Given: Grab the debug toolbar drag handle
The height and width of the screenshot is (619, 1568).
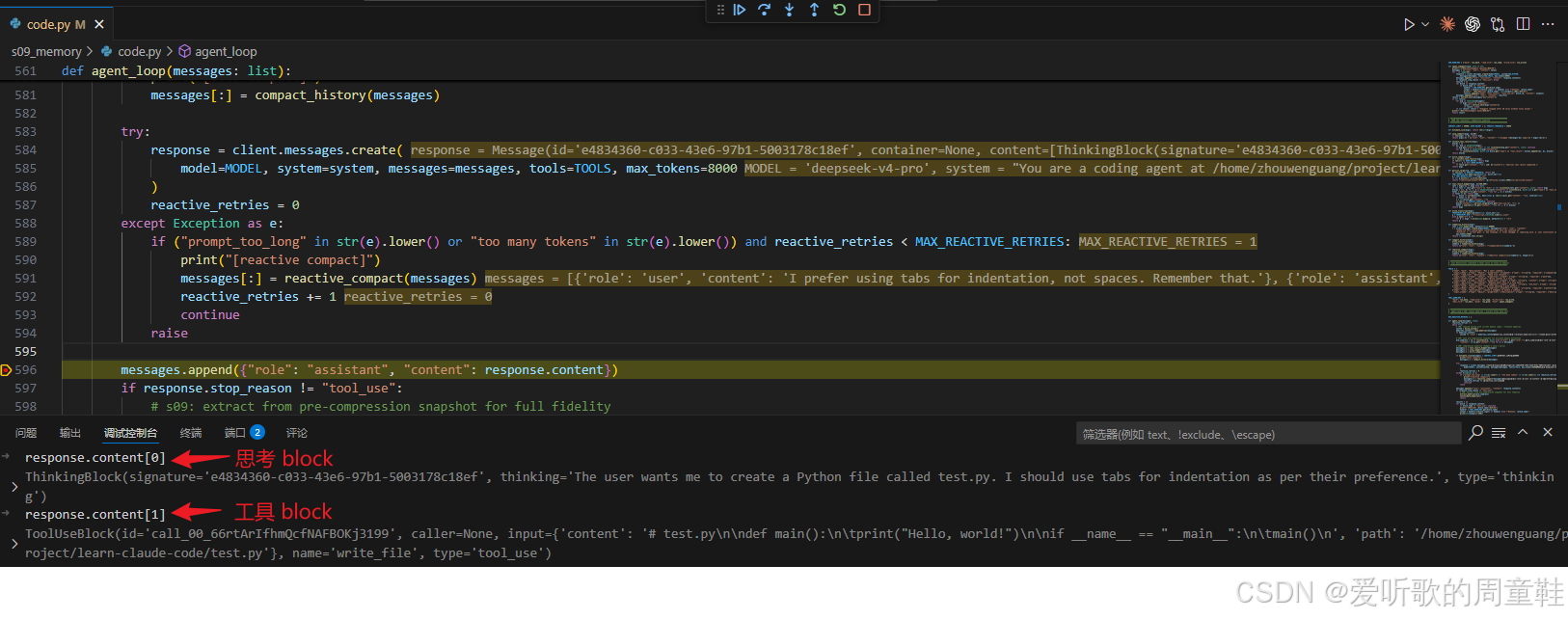Looking at the screenshot, I should (720, 10).
